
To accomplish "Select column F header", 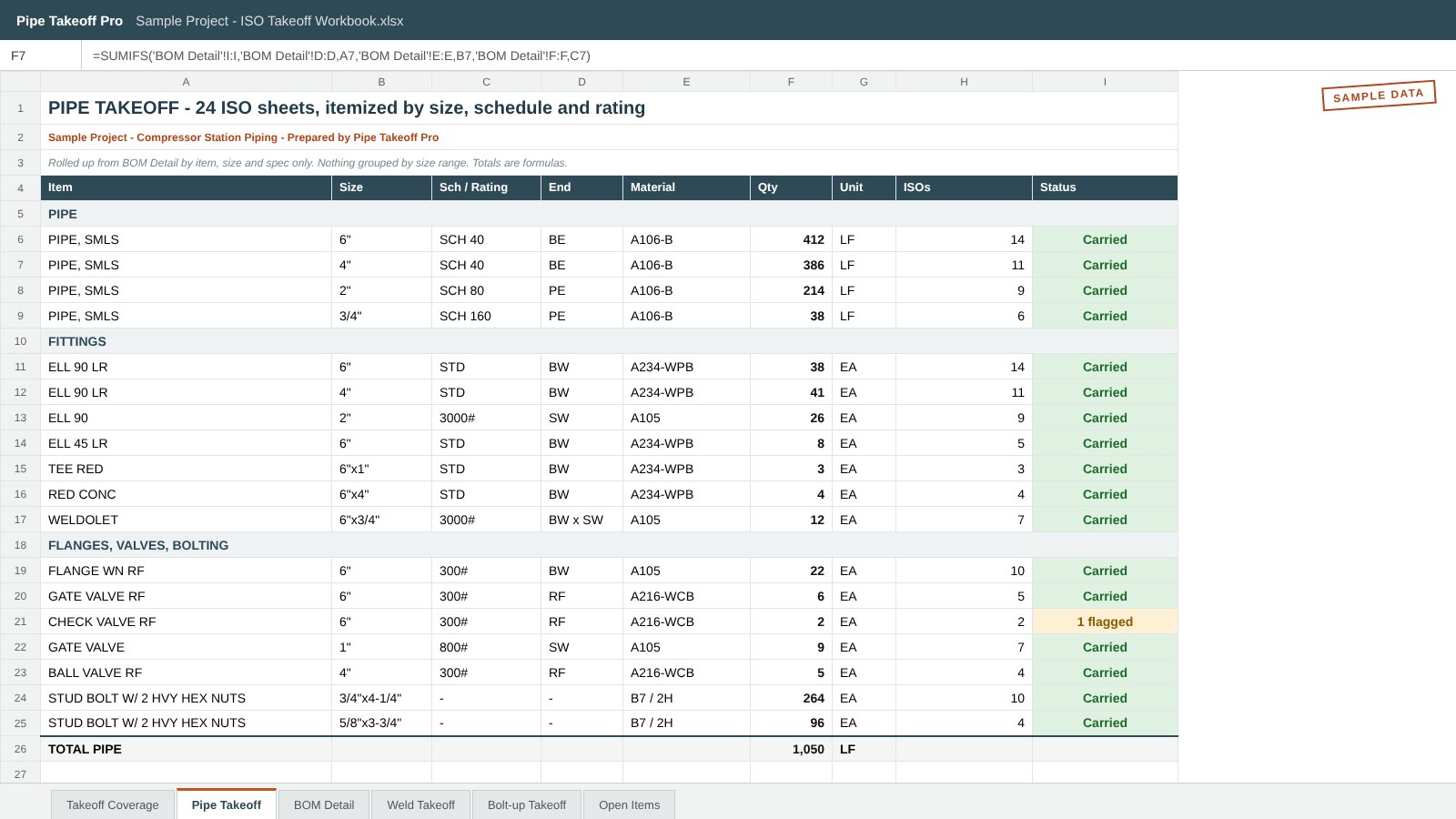I will coord(792,82).
